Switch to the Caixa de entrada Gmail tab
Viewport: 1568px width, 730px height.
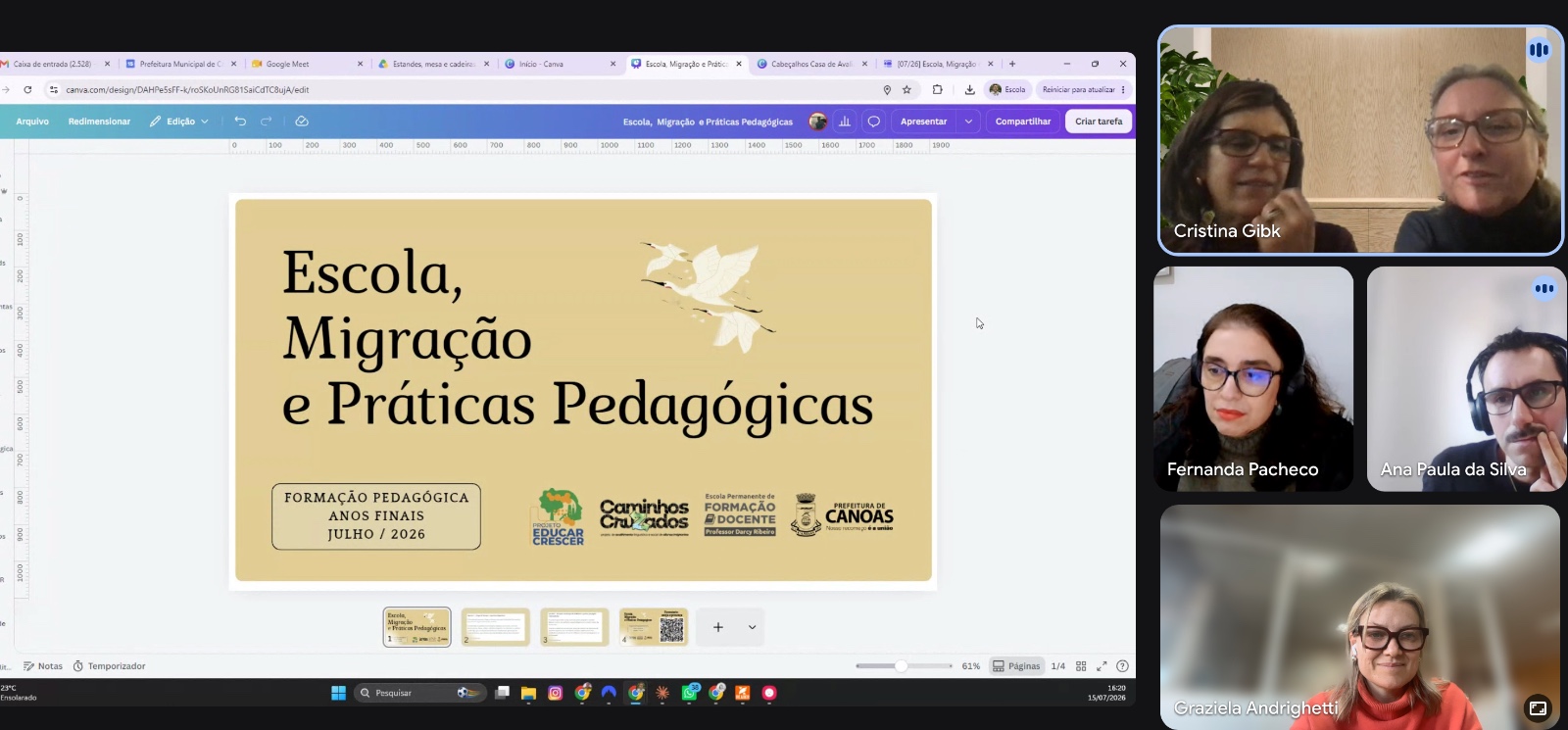[56, 64]
